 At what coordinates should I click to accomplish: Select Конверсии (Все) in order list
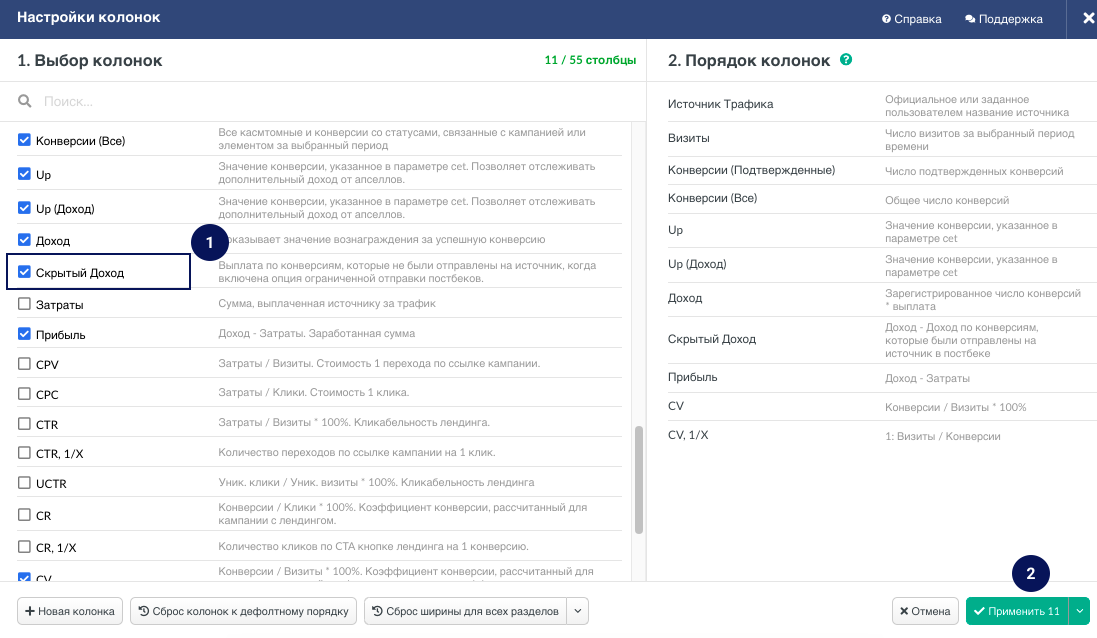pyautogui.click(x=881, y=199)
